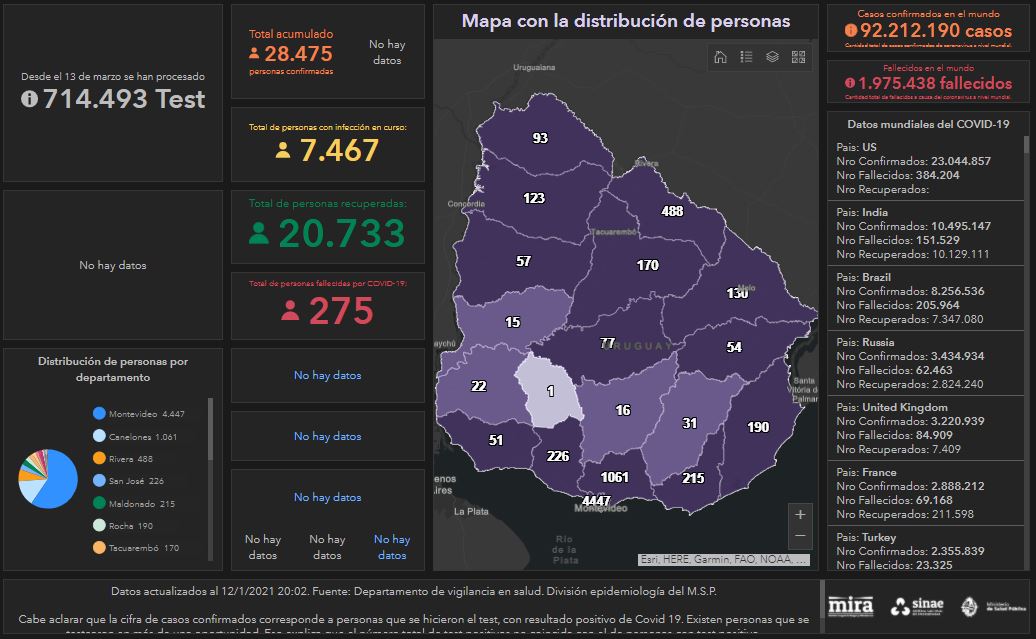The height and width of the screenshot is (639, 1036).
Task: Click info icon beside 714.493 Test
Action: pyautogui.click(x=29, y=99)
